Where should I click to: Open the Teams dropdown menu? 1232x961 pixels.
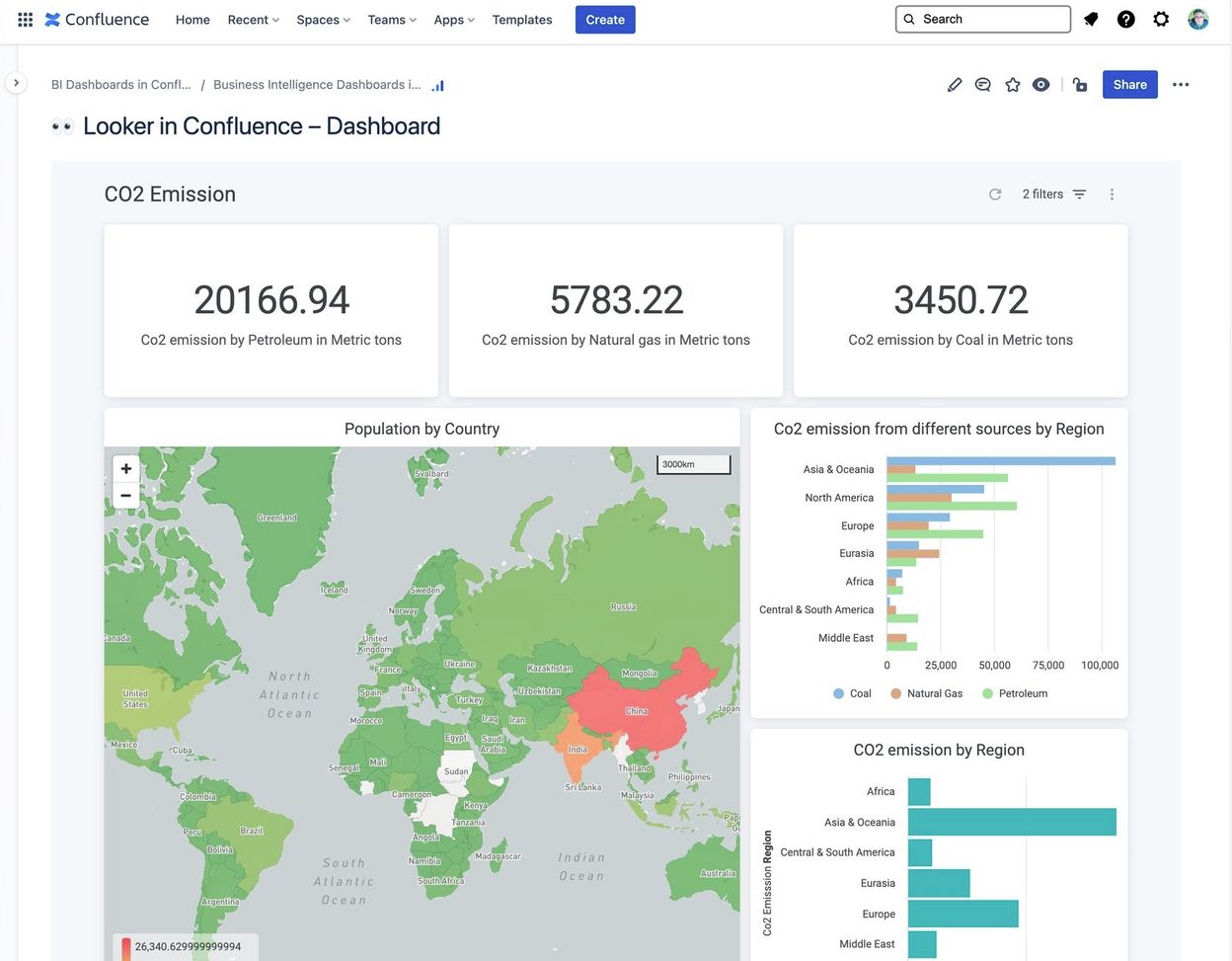[x=392, y=20]
